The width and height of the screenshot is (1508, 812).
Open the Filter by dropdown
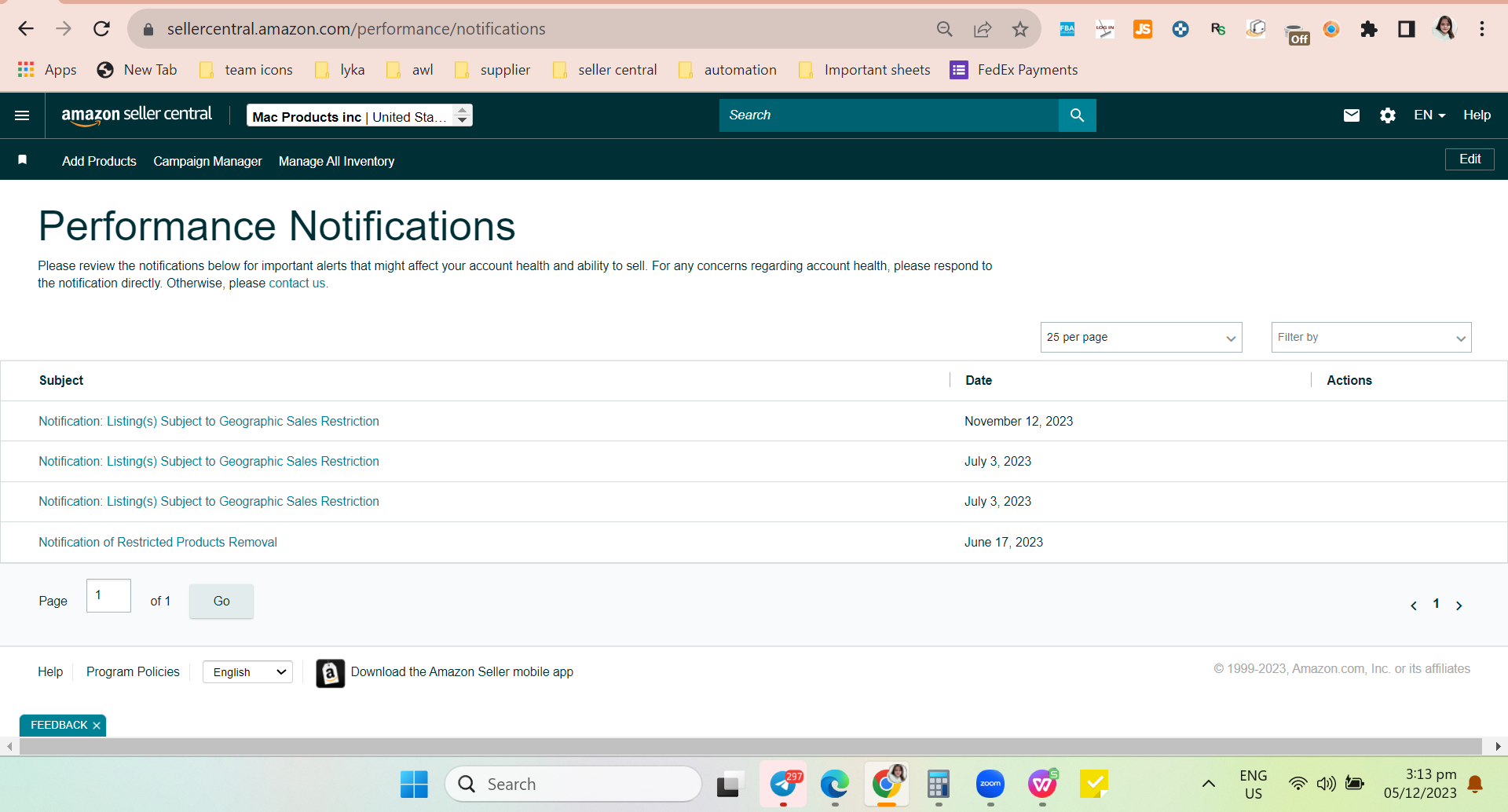[1371, 337]
